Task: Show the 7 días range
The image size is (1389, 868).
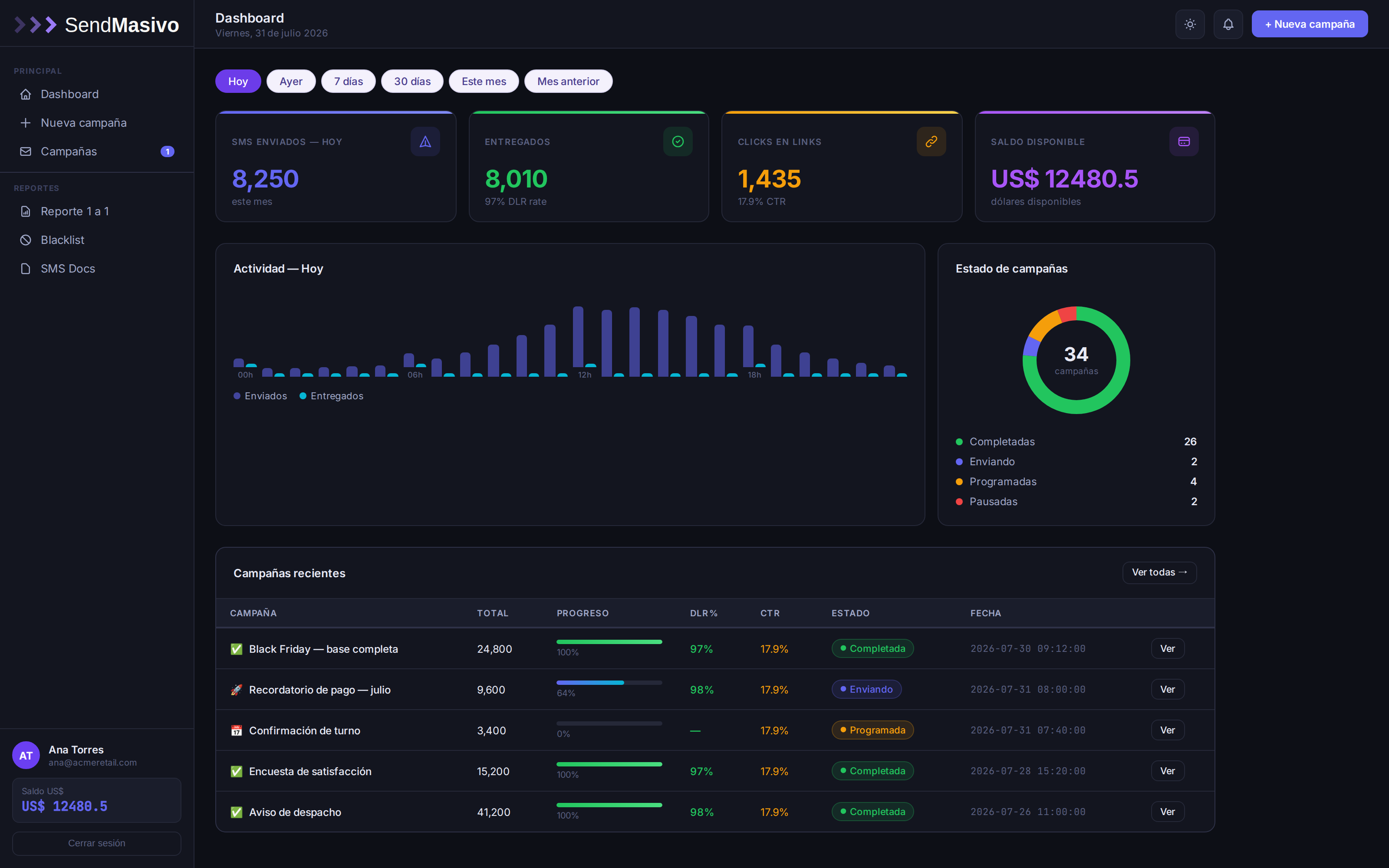Action: 349,82
